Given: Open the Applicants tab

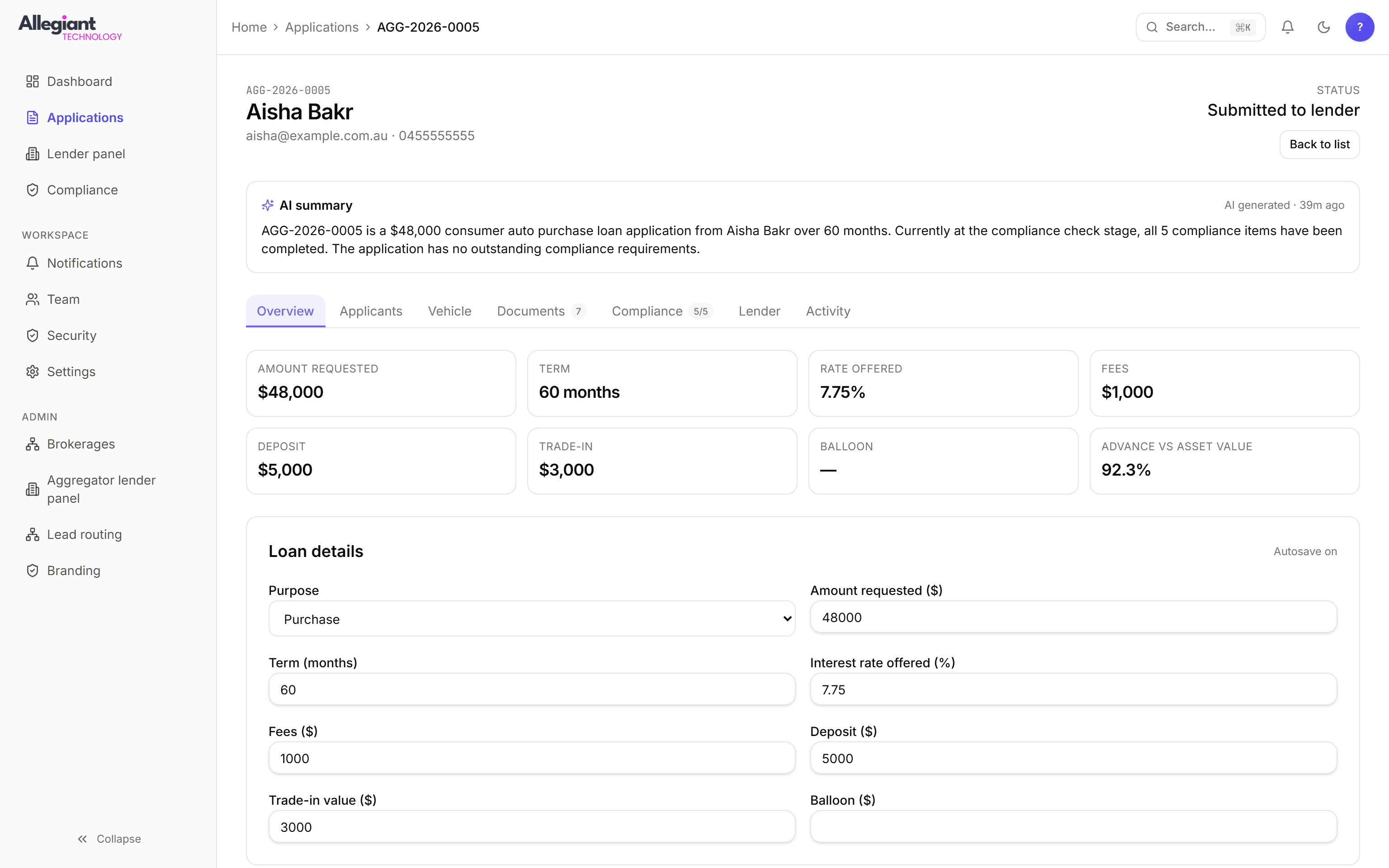Looking at the screenshot, I should [x=371, y=311].
